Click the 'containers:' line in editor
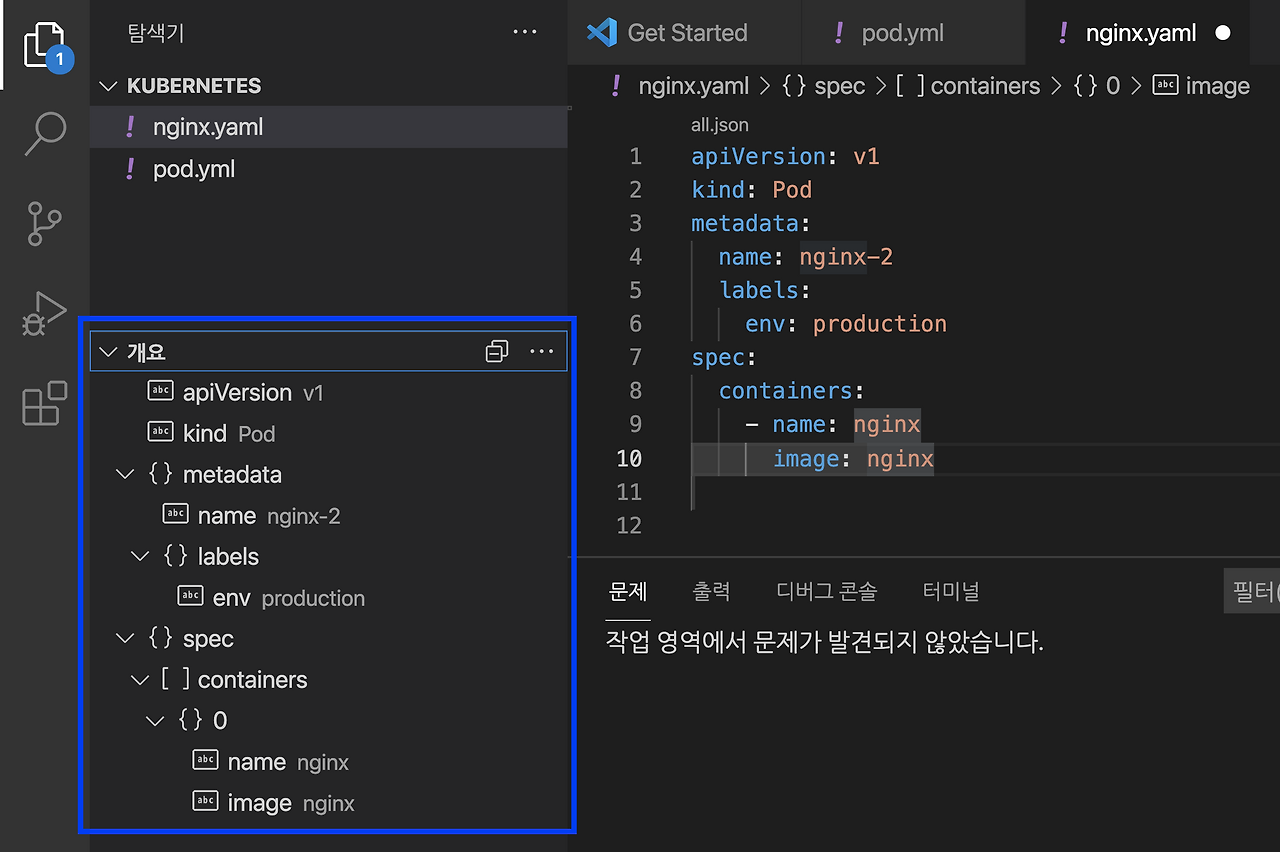 pos(791,390)
